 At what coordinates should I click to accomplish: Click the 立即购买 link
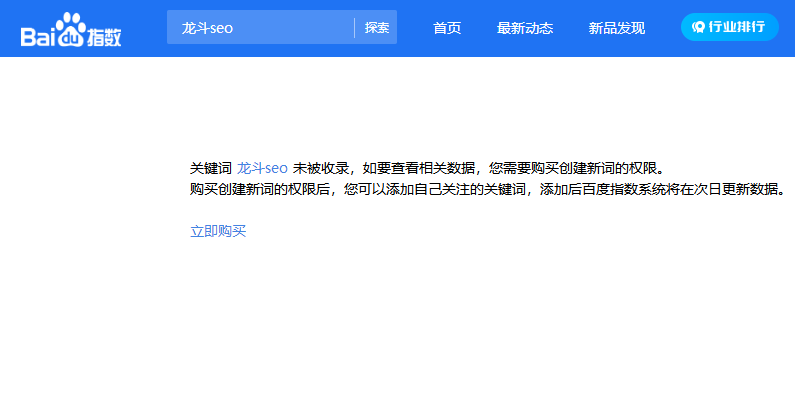pos(218,231)
